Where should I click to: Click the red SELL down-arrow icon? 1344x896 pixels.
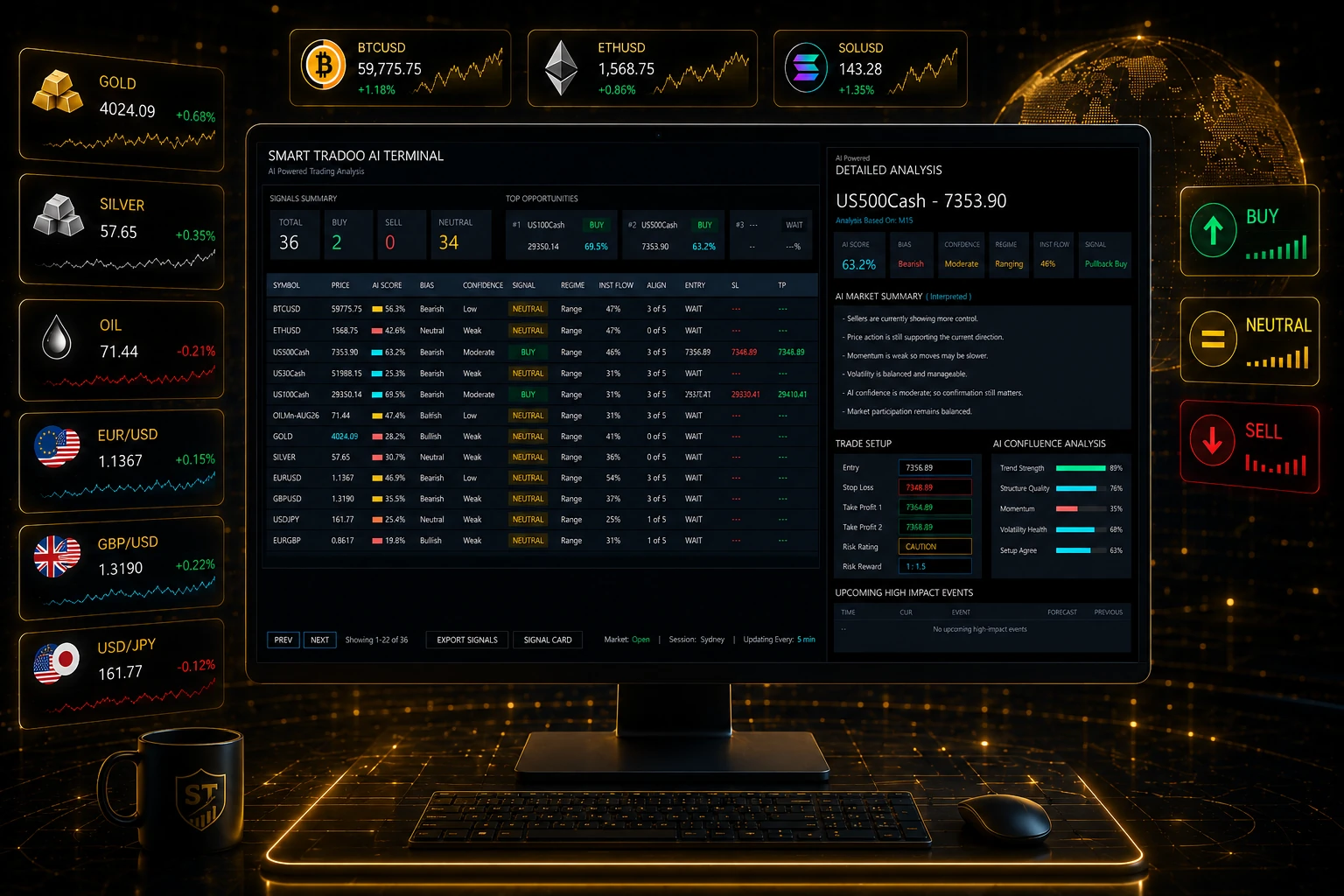click(1212, 441)
